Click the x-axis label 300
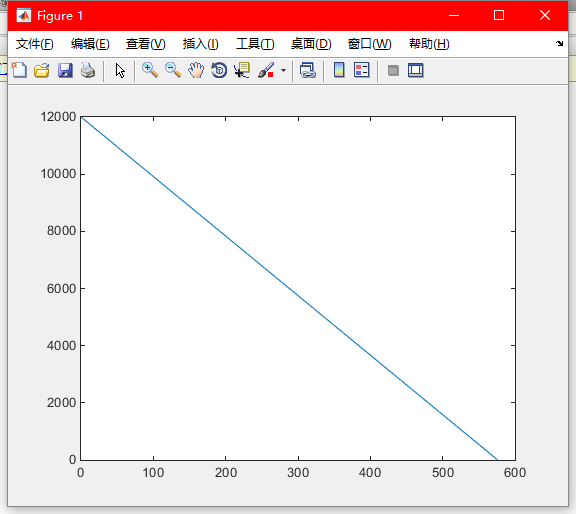 (x=298, y=472)
